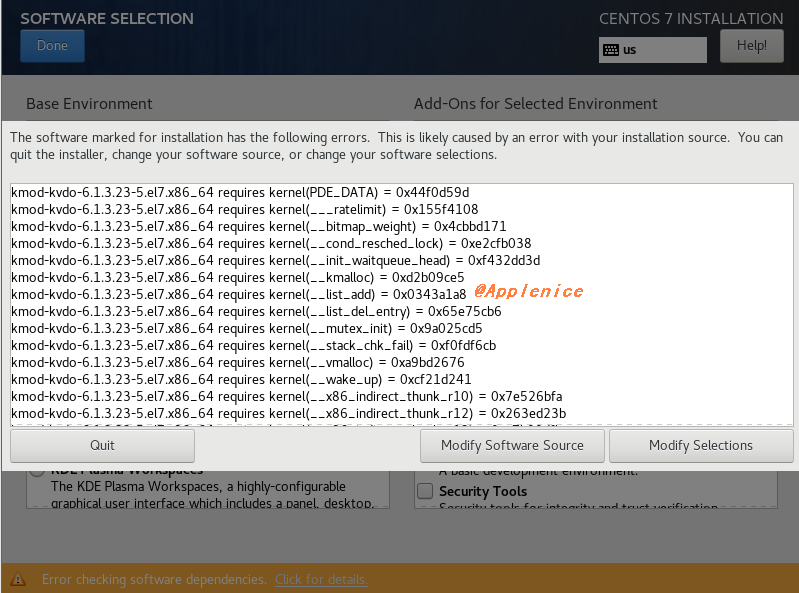The width and height of the screenshot is (799, 593).
Task: Select the kernel(__mutex_init) error line
Action: point(247,328)
